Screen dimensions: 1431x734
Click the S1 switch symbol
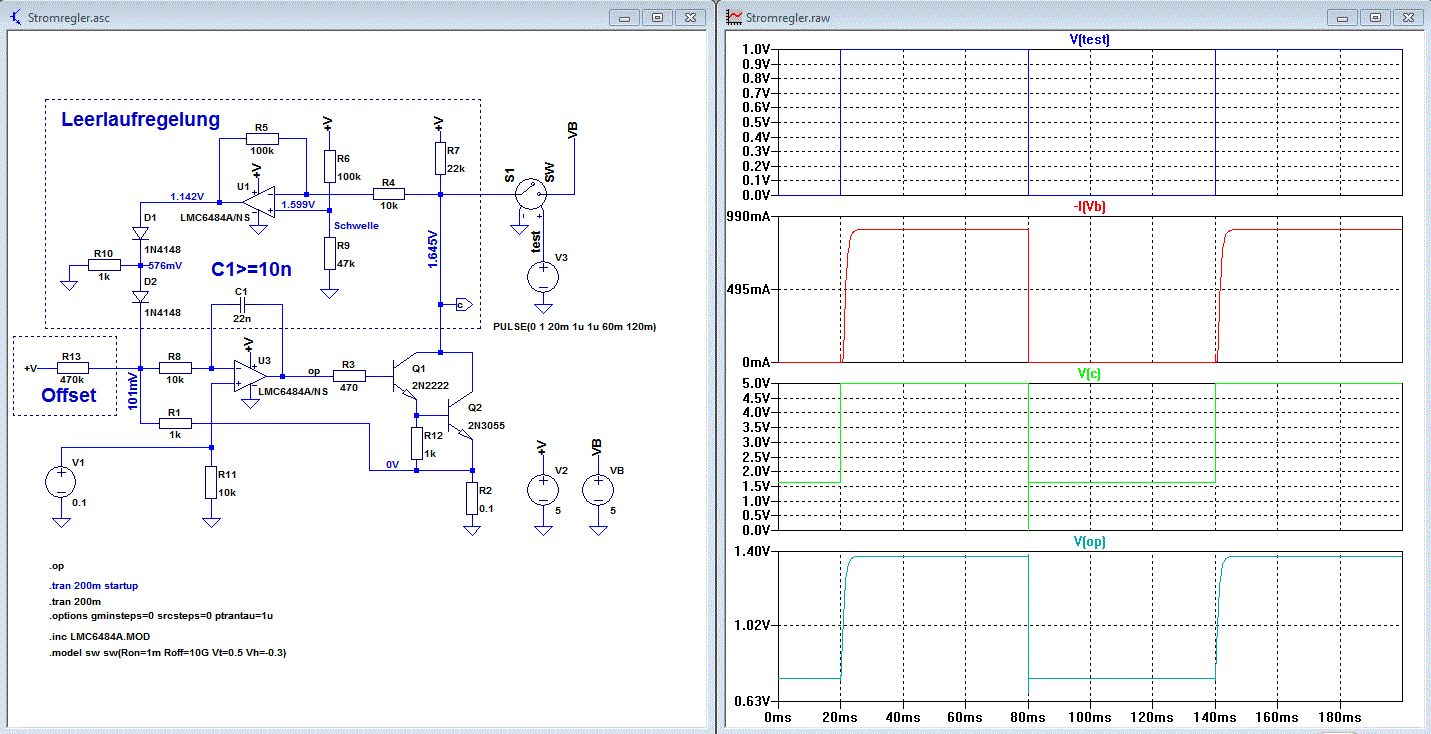coord(531,194)
